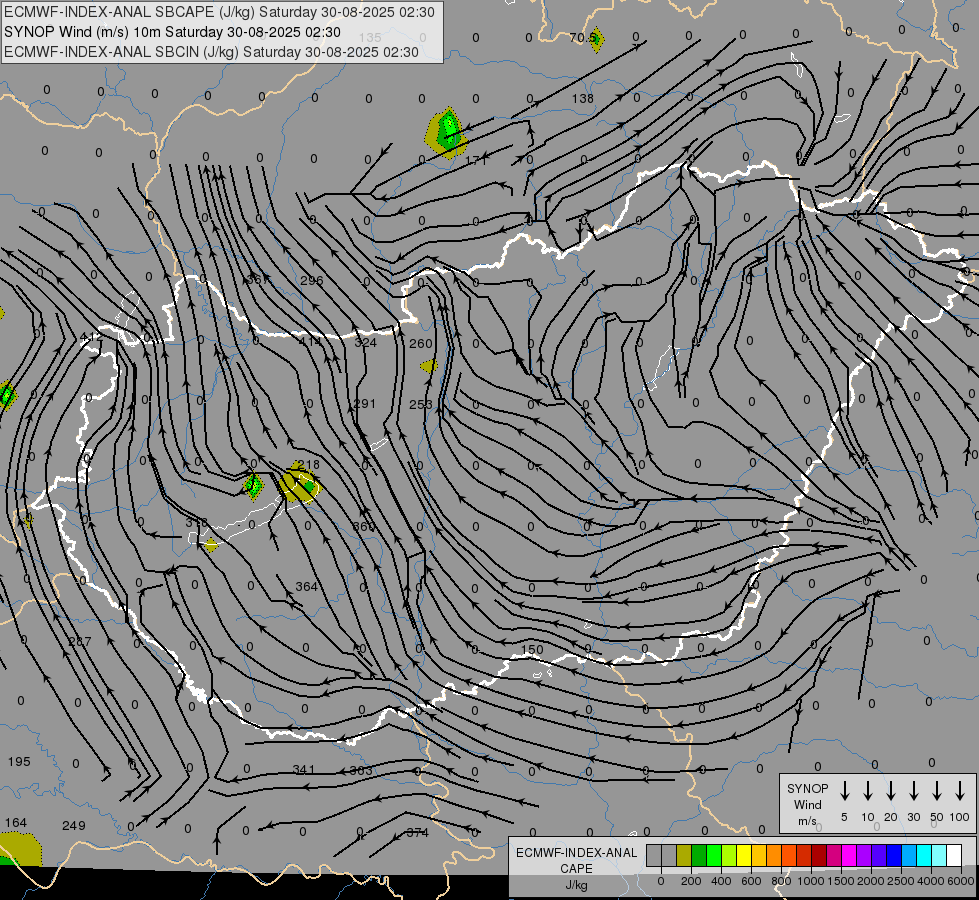This screenshot has width=979, height=900.
Task: Click the CAPE value 260 on the map
Action: tap(421, 344)
